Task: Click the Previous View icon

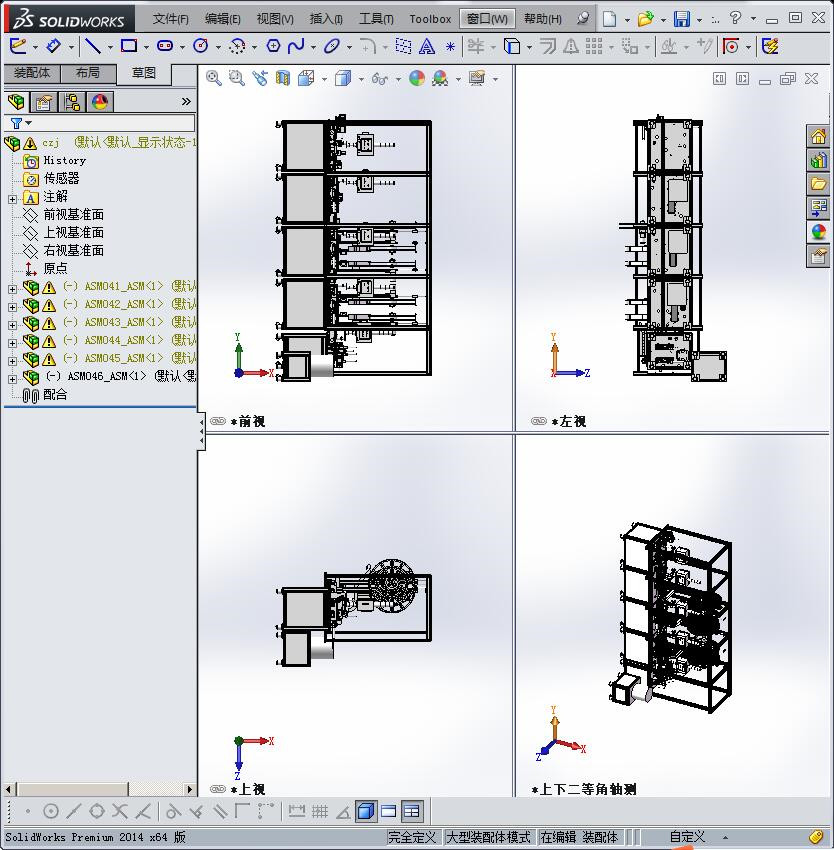Action: [x=260, y=79]
